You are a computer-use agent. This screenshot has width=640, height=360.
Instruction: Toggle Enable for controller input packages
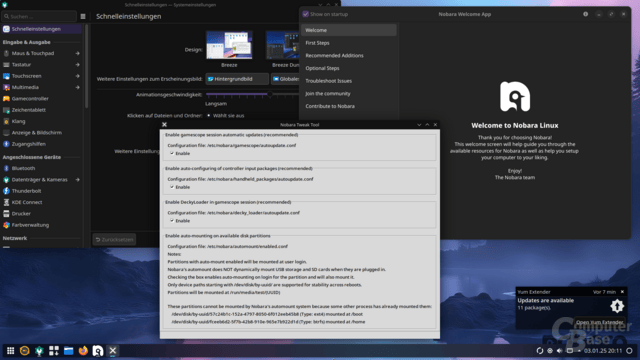click(172, 187)
